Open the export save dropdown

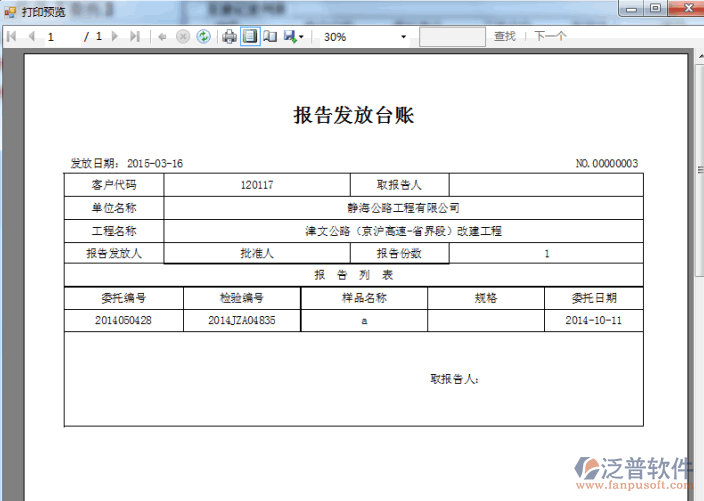click(x=294, y=36)
